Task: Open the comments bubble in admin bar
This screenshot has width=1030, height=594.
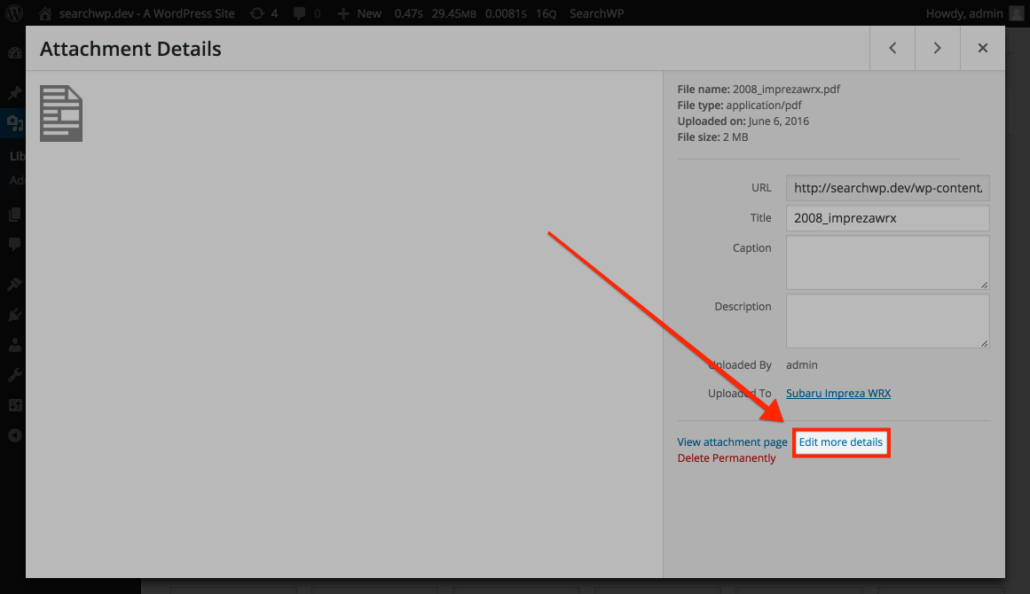Action: (x=307, y=14)
